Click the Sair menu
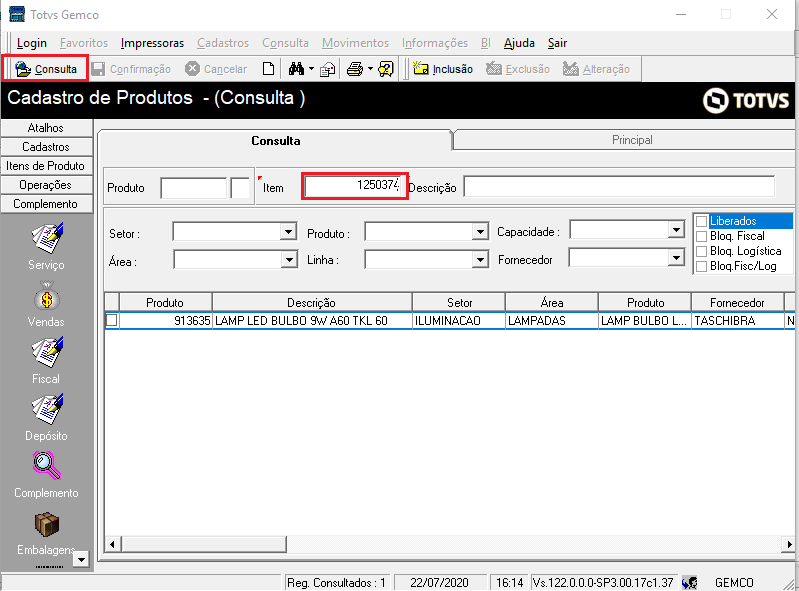 click(x=557, y=43)
